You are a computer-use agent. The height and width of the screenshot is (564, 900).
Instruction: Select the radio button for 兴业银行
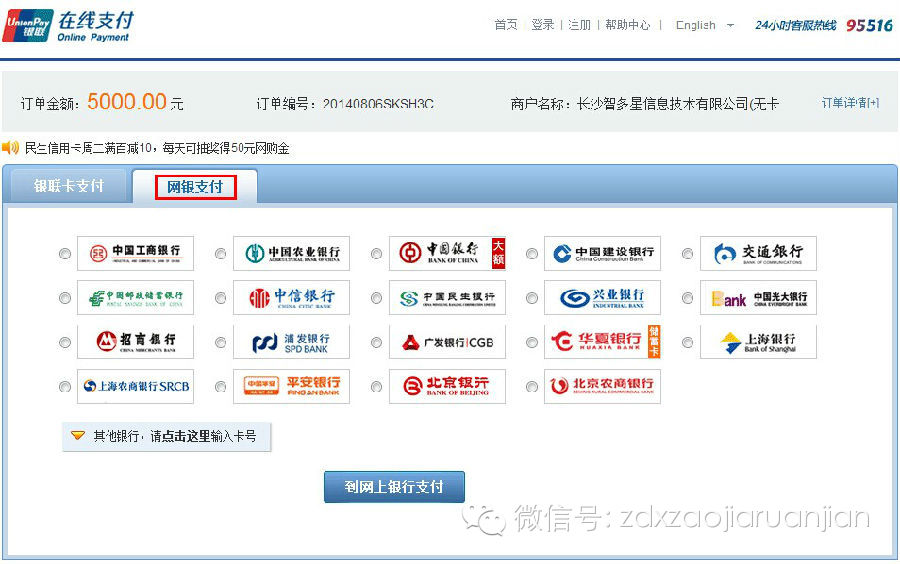(x=532, y=298)
